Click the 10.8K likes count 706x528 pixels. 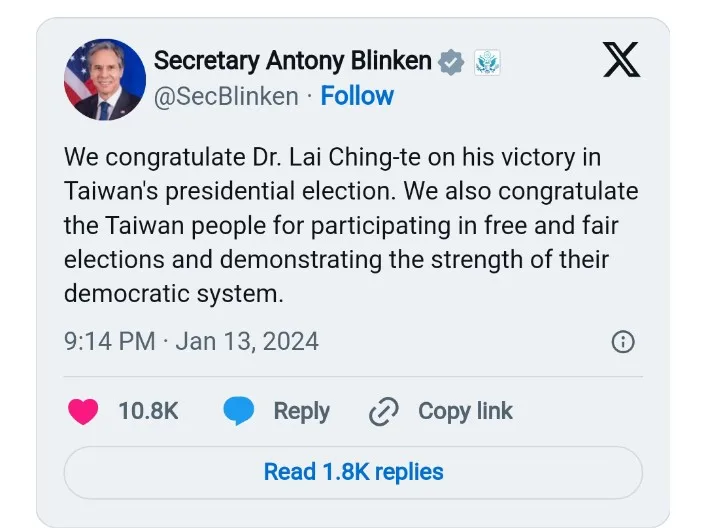point(148,411)
